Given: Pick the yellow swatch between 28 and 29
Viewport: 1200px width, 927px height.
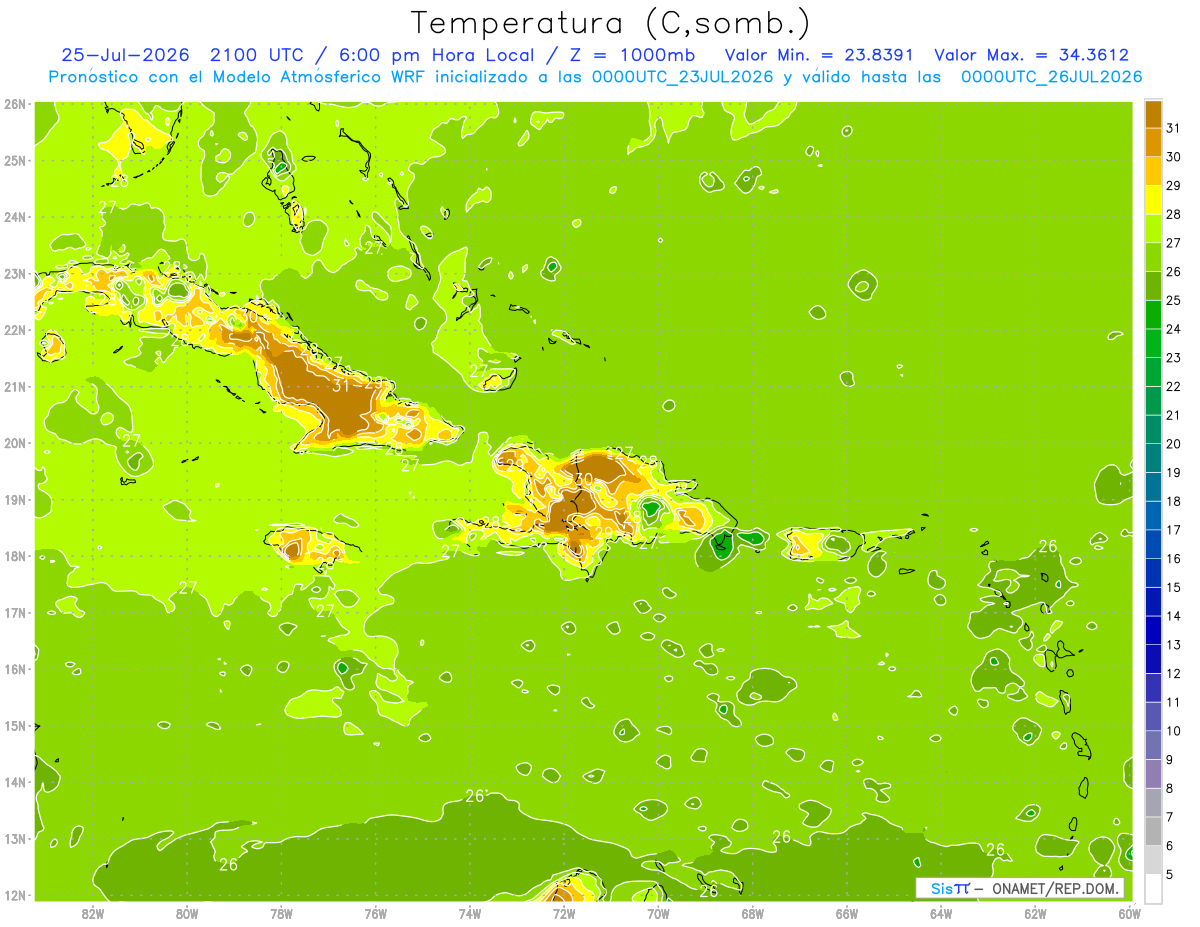Looking at the screenshot, I should pyautogui.click(x=1153, y=200).
